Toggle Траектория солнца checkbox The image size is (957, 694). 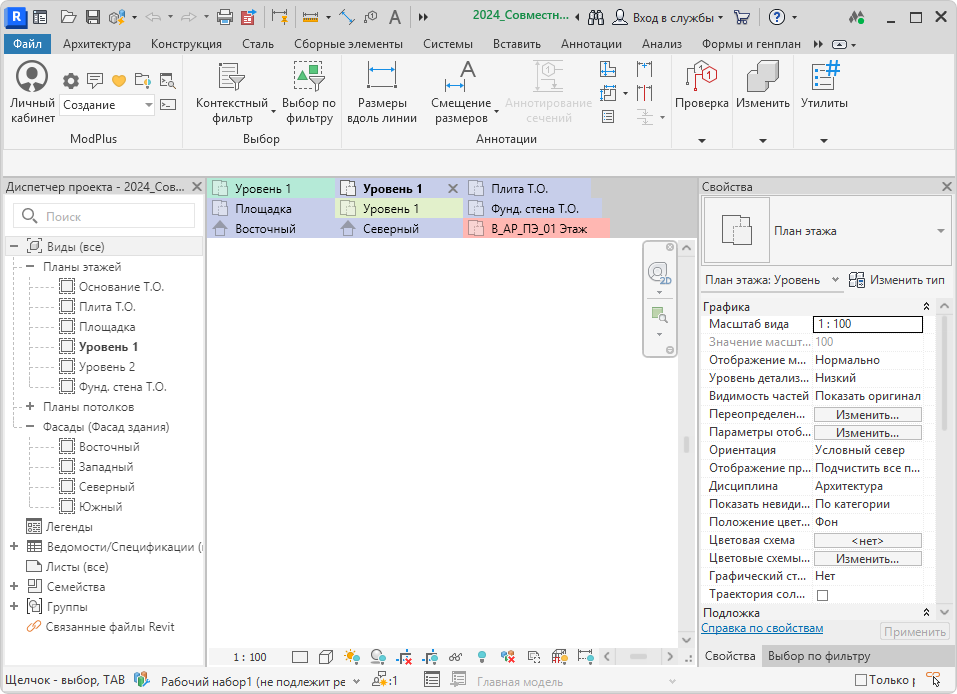pyautogui.click(x=823, y=595)
